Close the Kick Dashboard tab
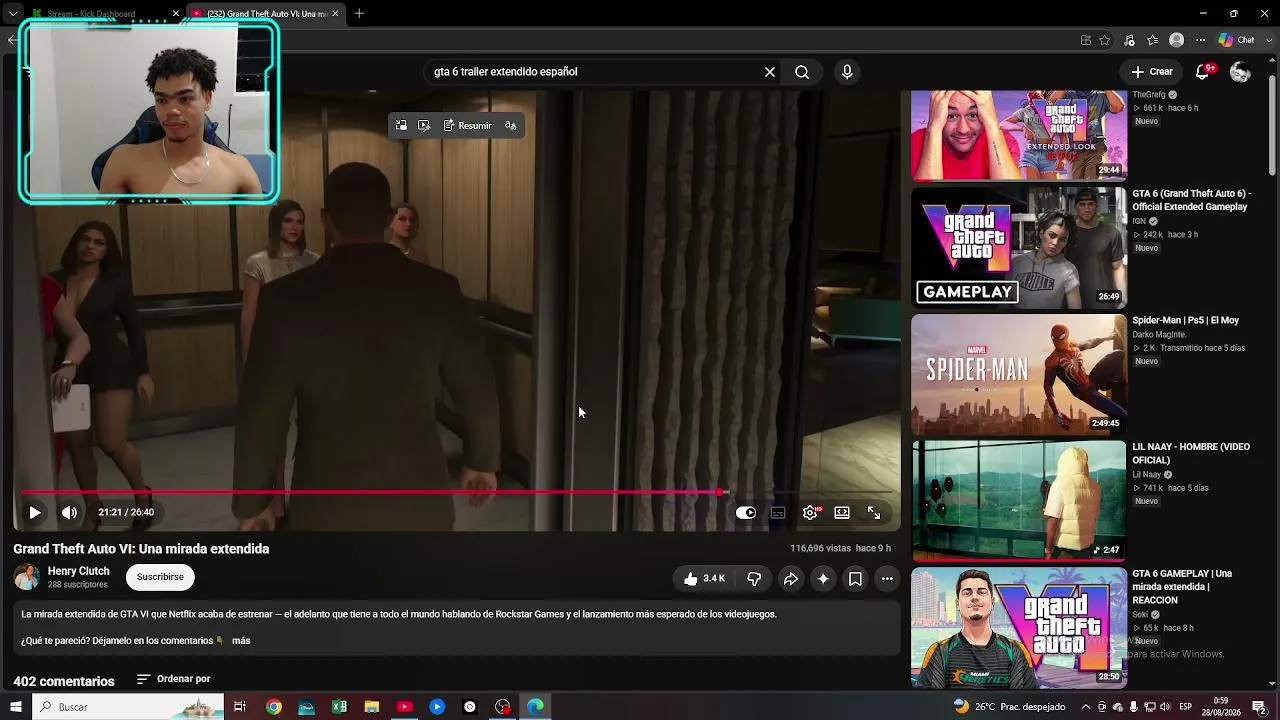Viewport: 1280px width, 720px height. pyautogui.click(x=176, y=14)
